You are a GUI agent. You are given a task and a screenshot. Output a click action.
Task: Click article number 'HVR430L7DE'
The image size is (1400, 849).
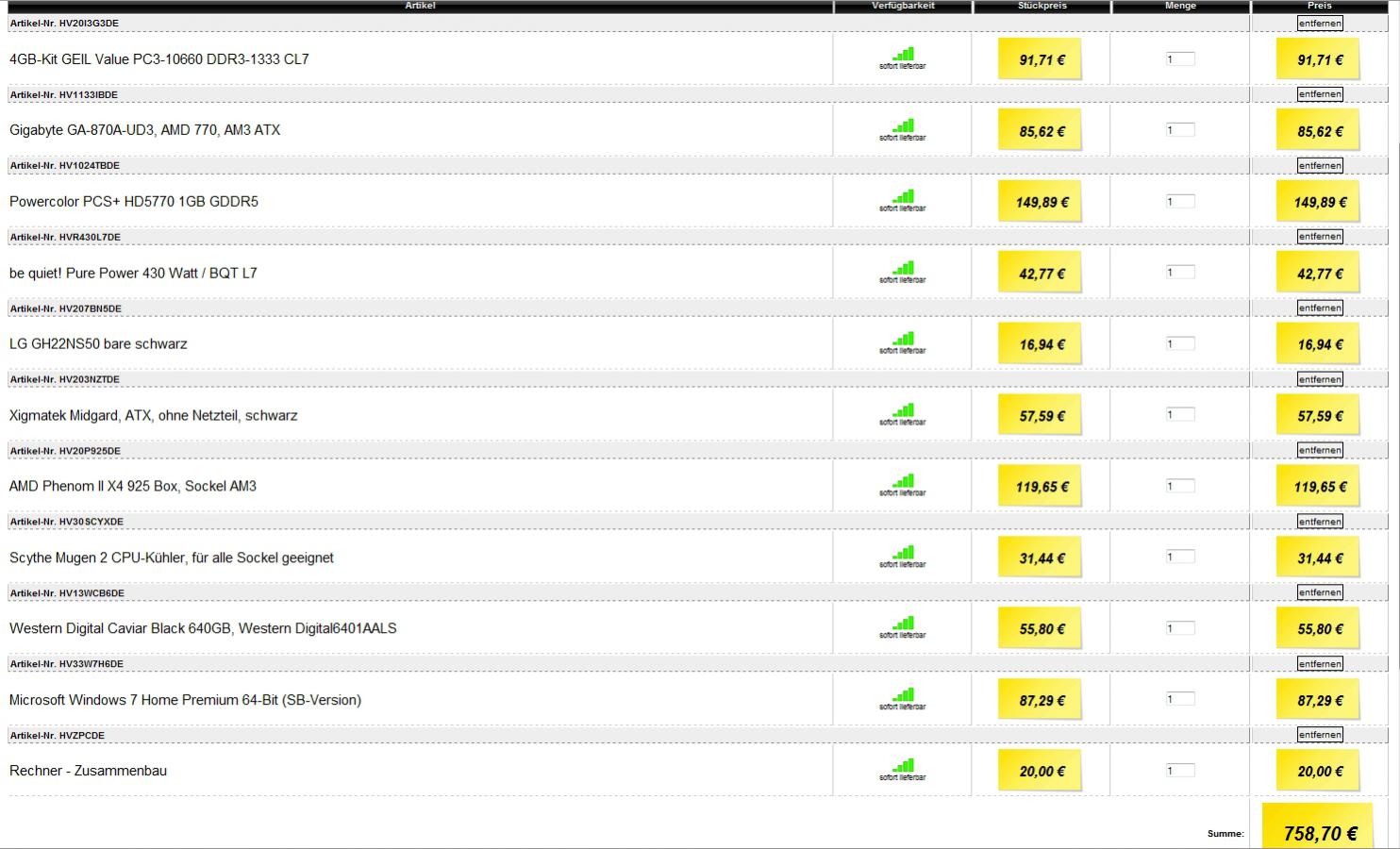[x=90, y=237]
